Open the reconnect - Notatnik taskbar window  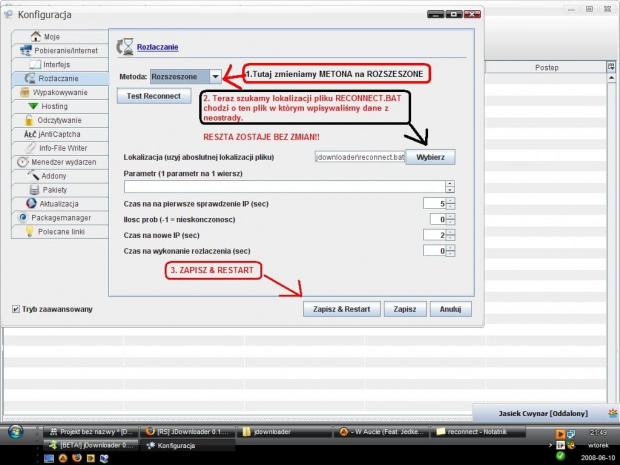487,432
